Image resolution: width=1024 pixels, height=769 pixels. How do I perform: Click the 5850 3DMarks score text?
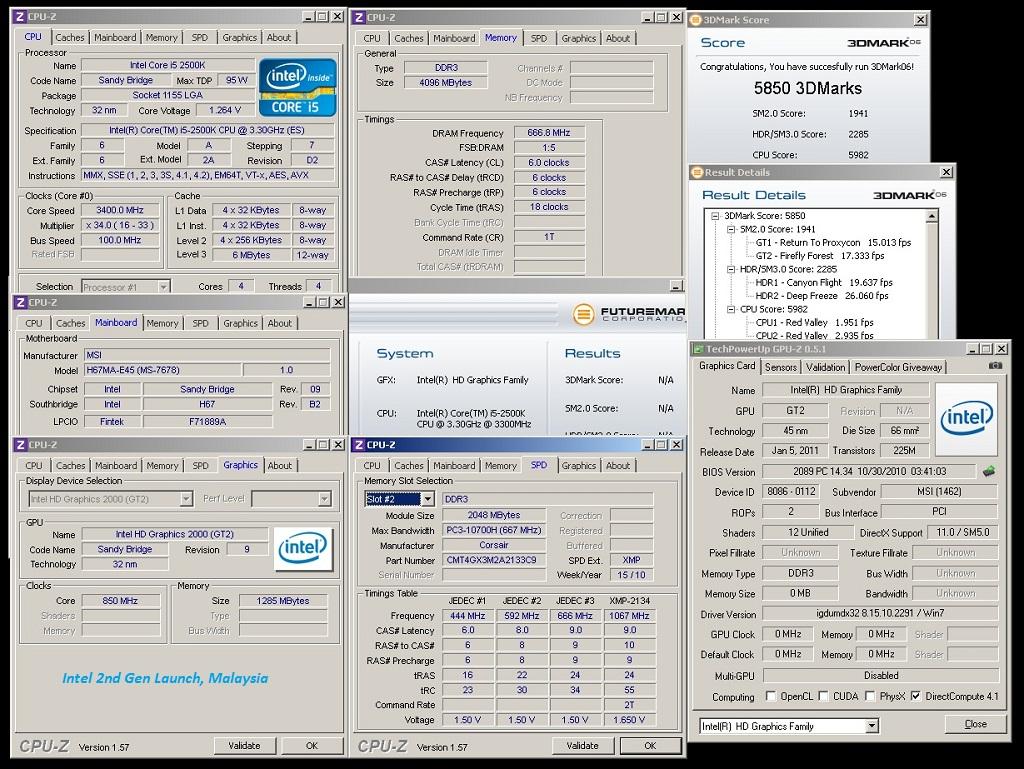[x=808, y=88]
